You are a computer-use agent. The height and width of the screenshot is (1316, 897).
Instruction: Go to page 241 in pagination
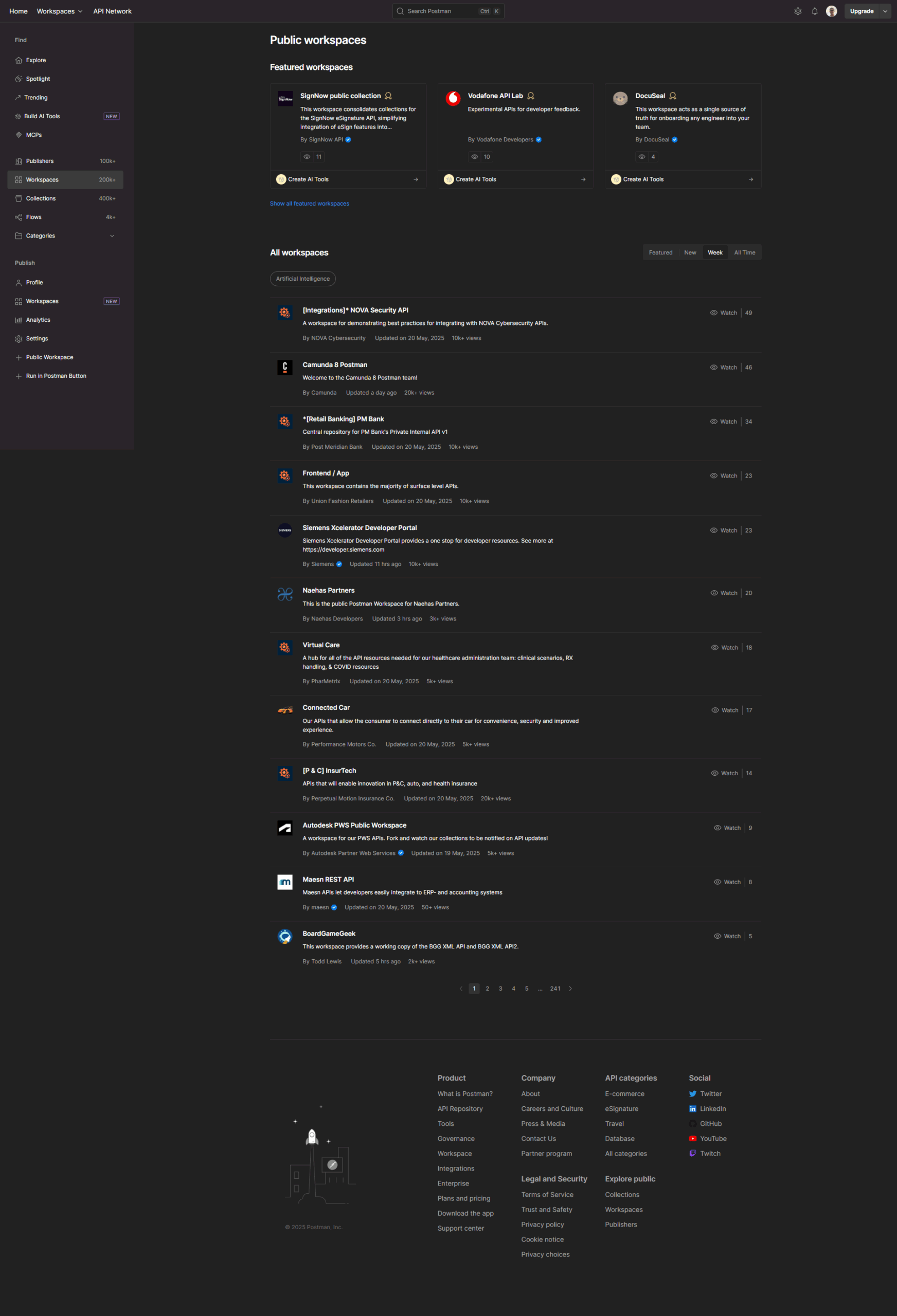[x=555, y=989]
